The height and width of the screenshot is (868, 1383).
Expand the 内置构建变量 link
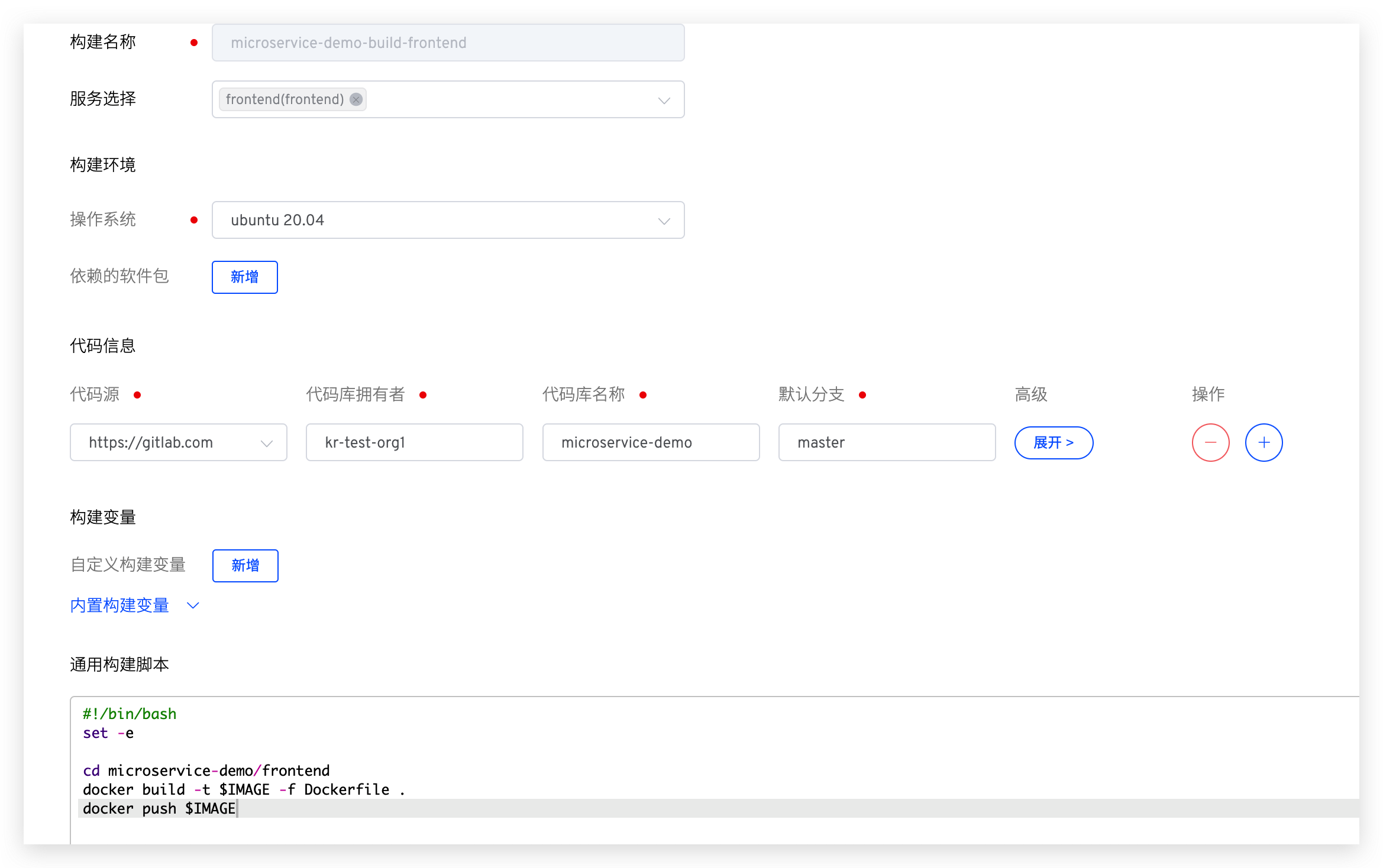[119, 605]
